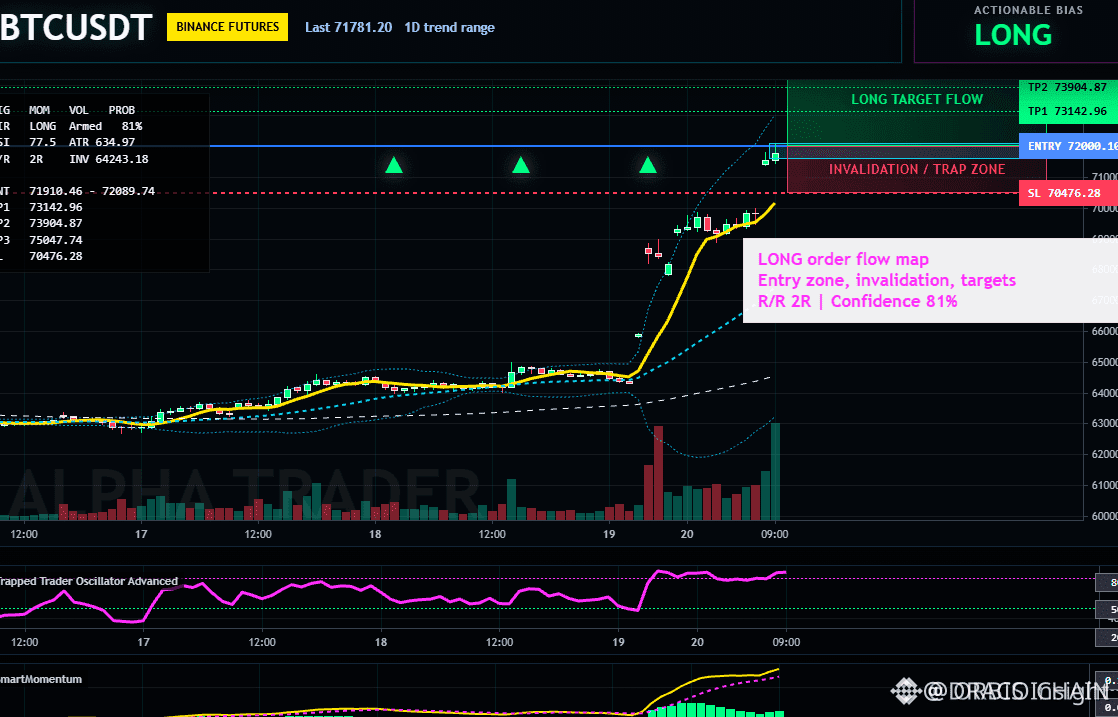Click the Last 71781.20 price readout

349,28
